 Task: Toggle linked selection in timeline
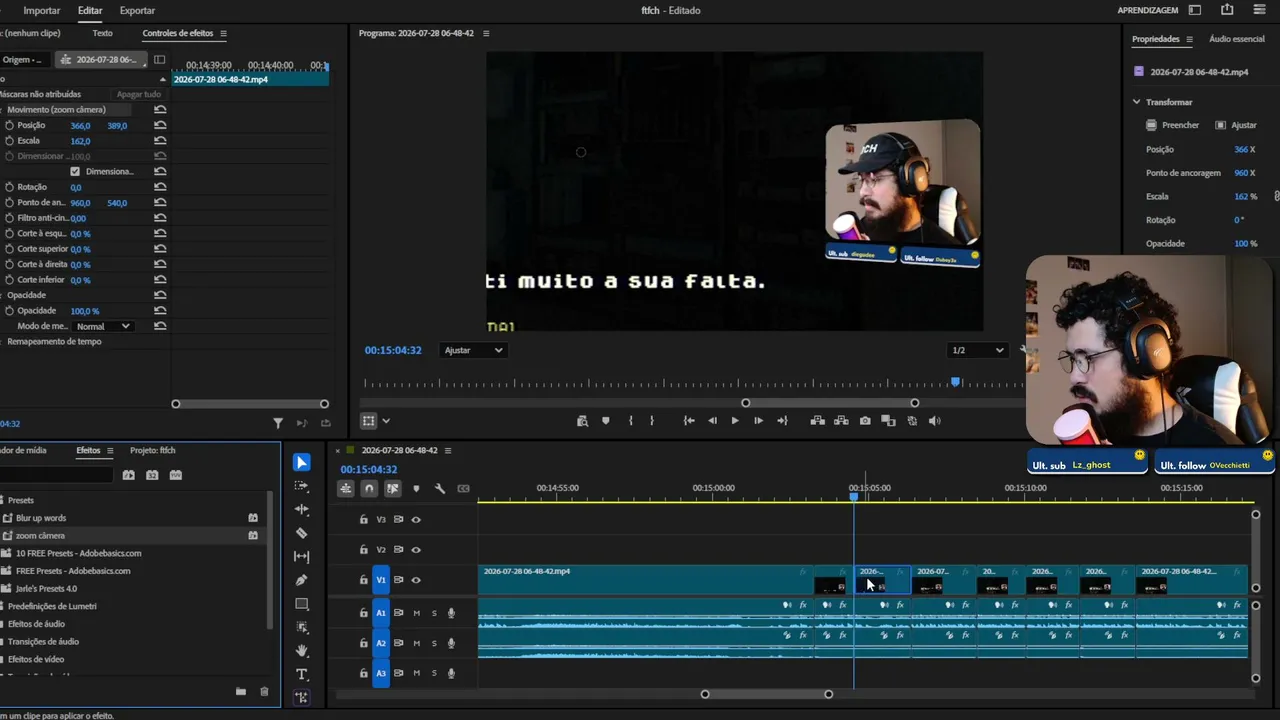393,489
